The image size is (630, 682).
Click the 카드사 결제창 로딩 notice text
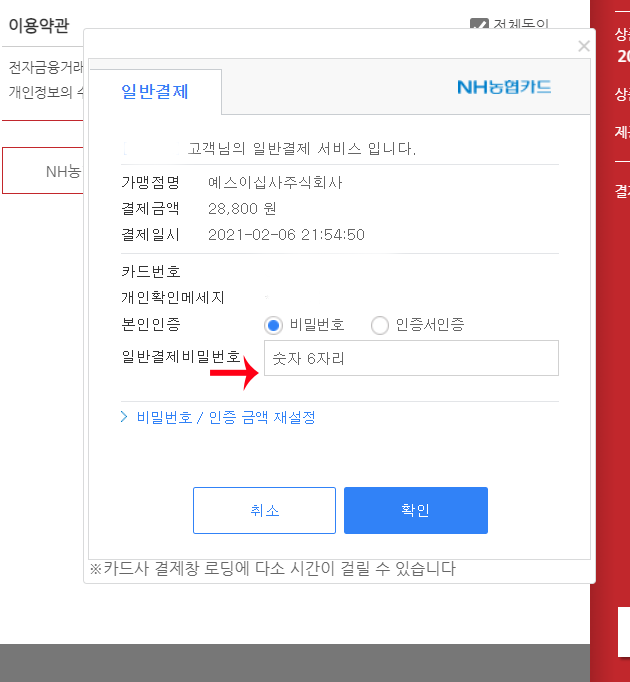click(273, 569)
